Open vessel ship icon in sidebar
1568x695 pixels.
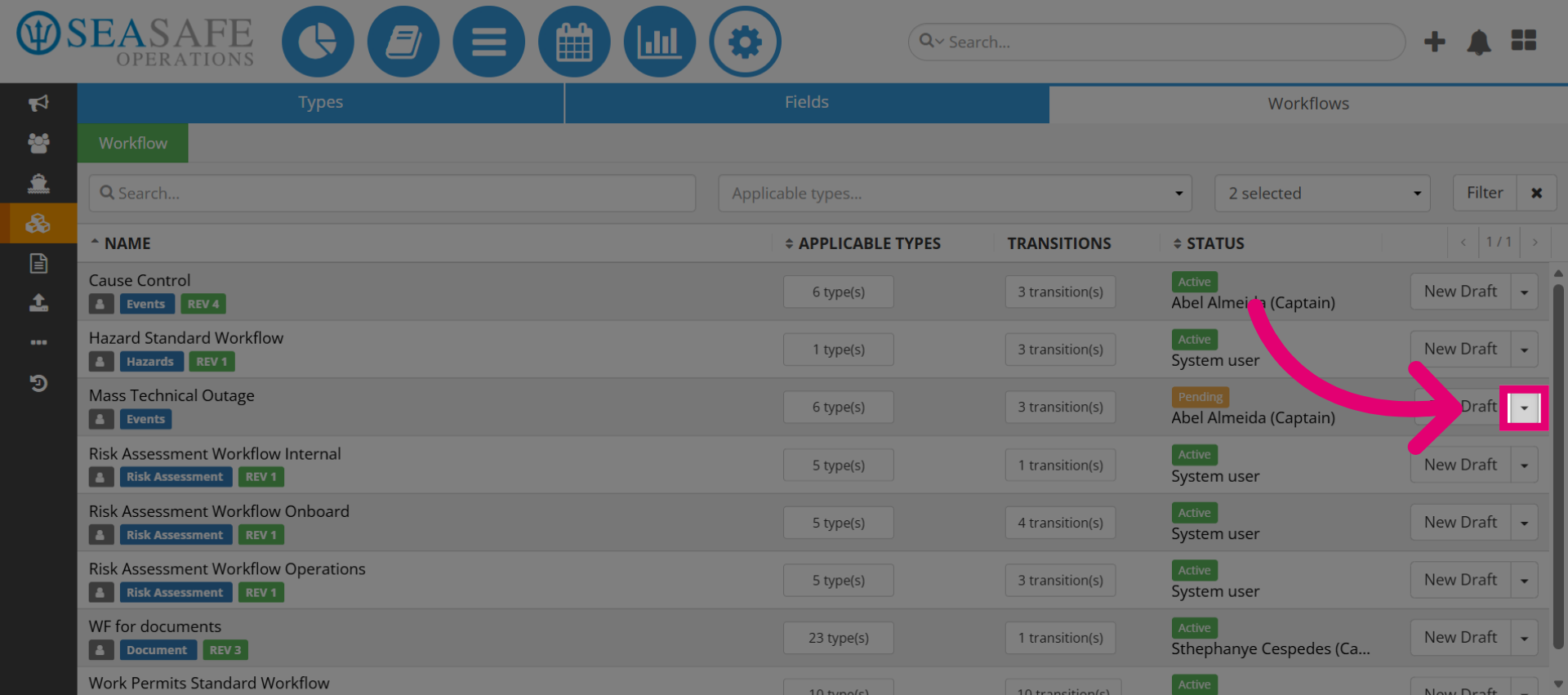(x=38, y=183)
